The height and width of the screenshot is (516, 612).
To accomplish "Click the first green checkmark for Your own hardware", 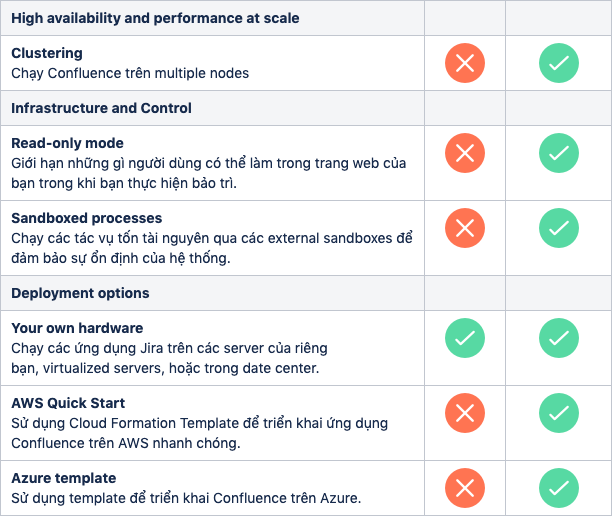I will click(x=465, y=338).
